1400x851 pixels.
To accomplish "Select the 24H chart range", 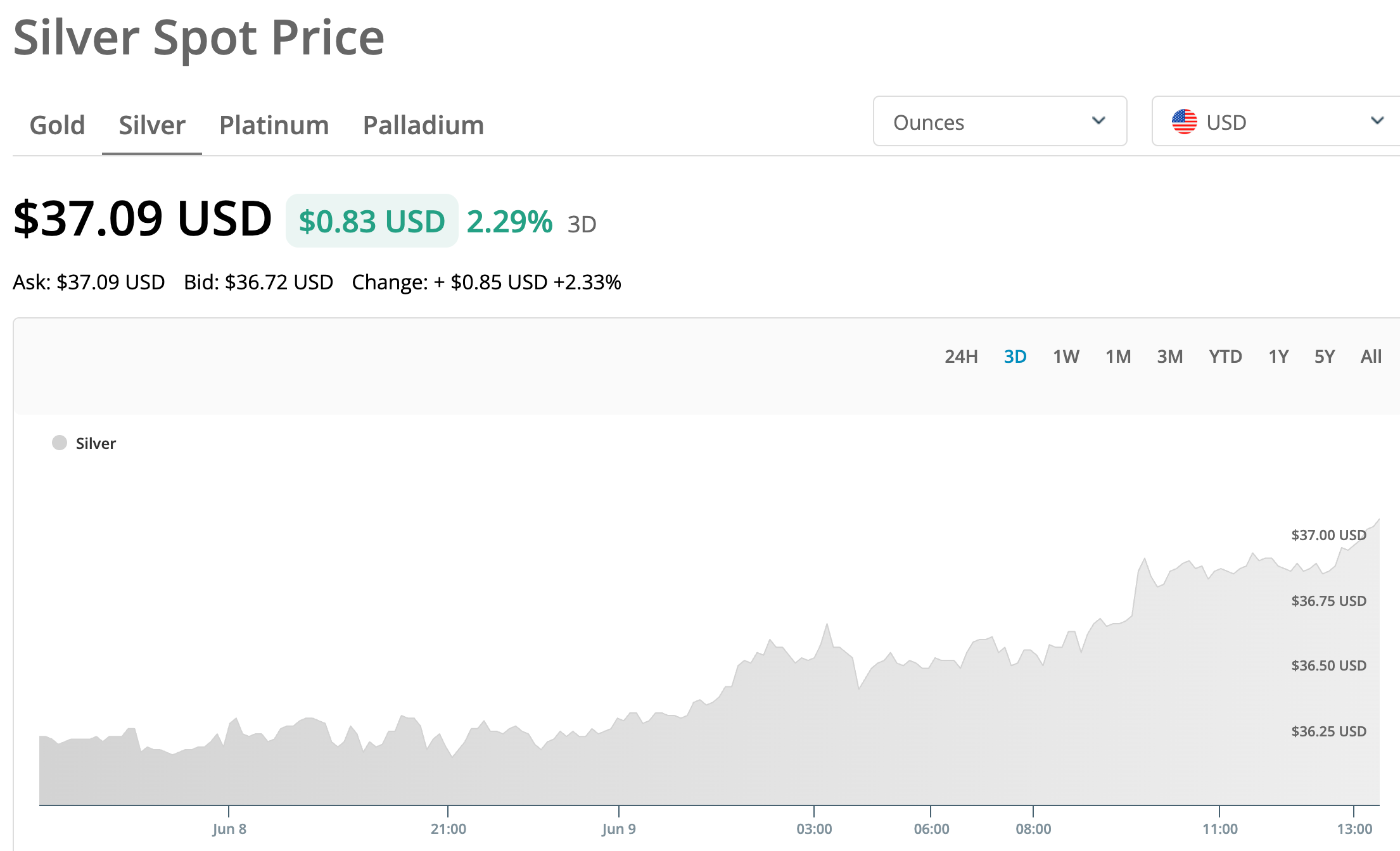I will coord(961,356).
